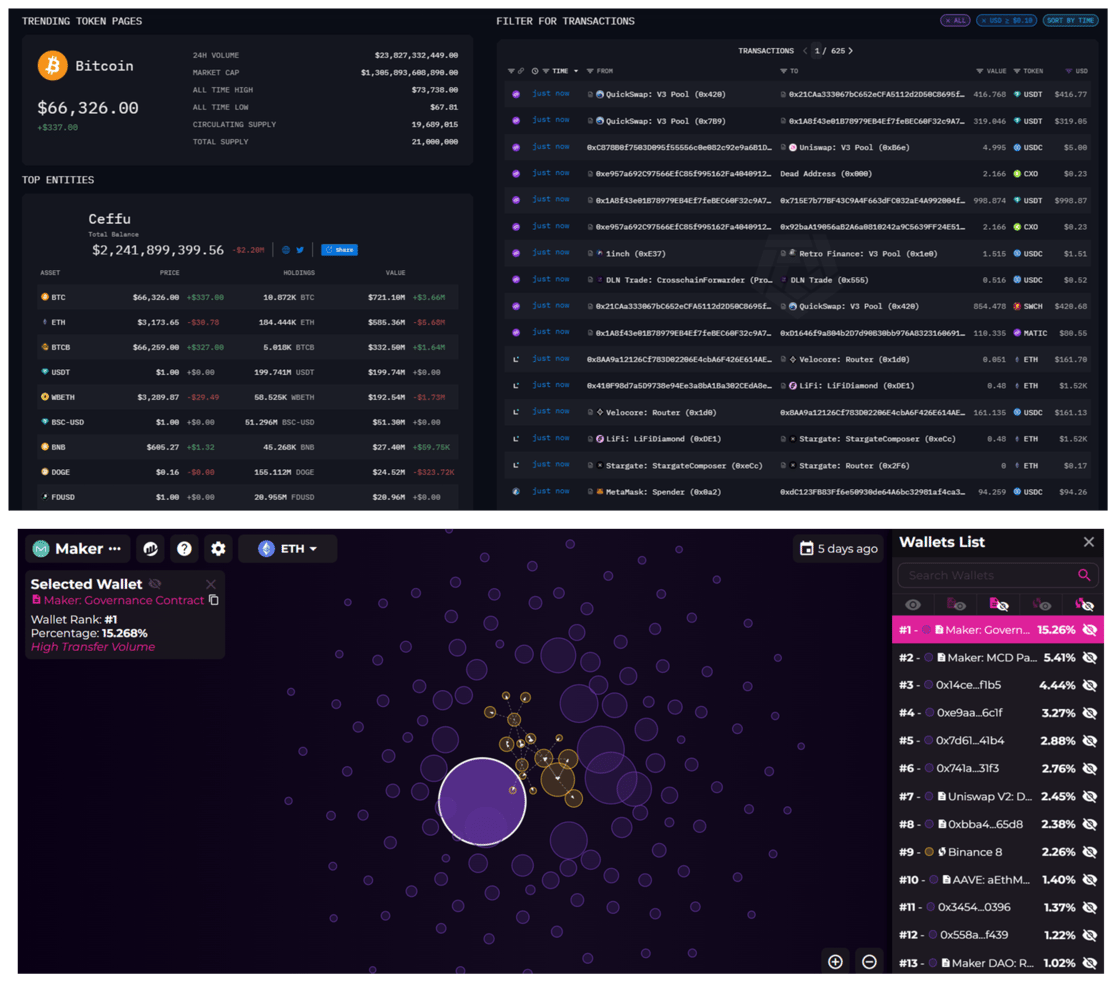Screen dimensions: 1116x982
Task: Select wallet #8 0xbba4...65d8 name
Action: [985, 824]
